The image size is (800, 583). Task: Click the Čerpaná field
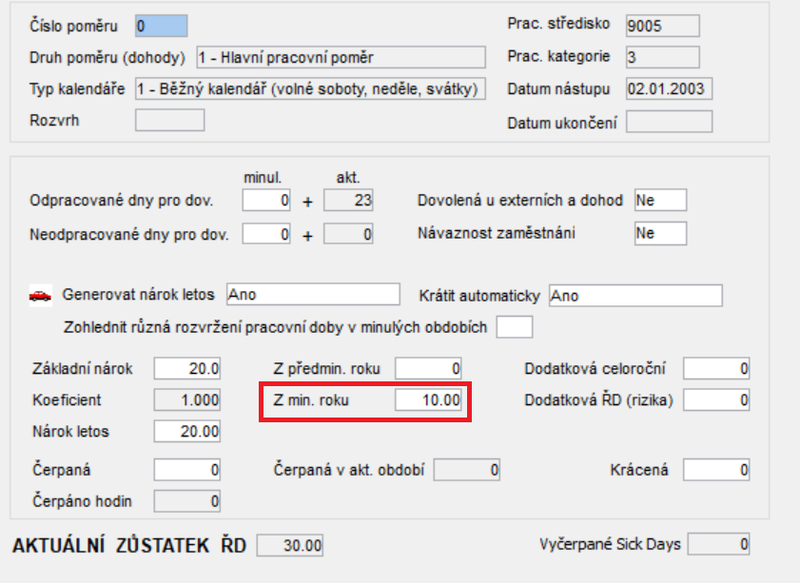[x=187, y=470]
